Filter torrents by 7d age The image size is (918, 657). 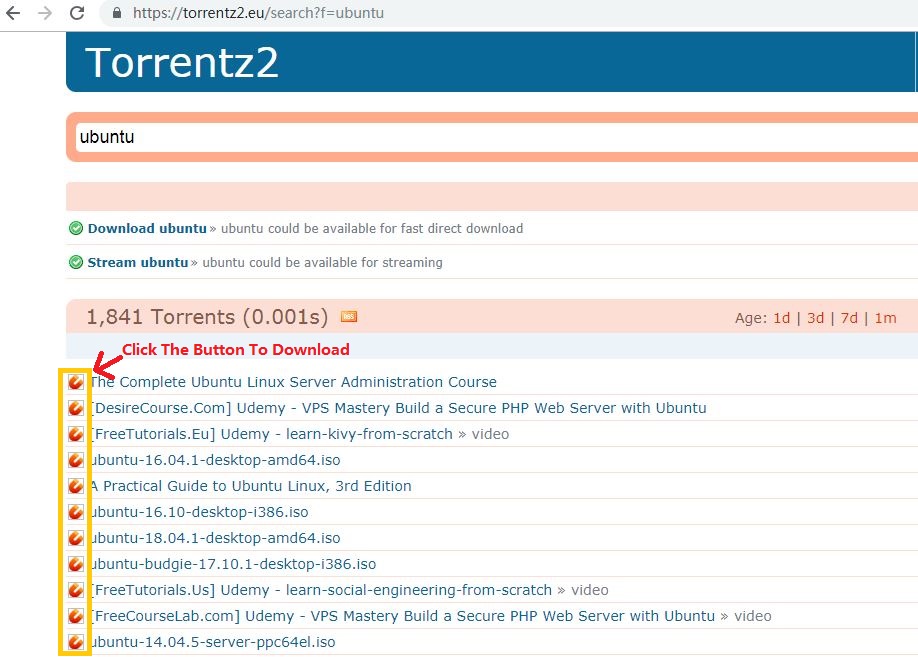coord(849,318)
